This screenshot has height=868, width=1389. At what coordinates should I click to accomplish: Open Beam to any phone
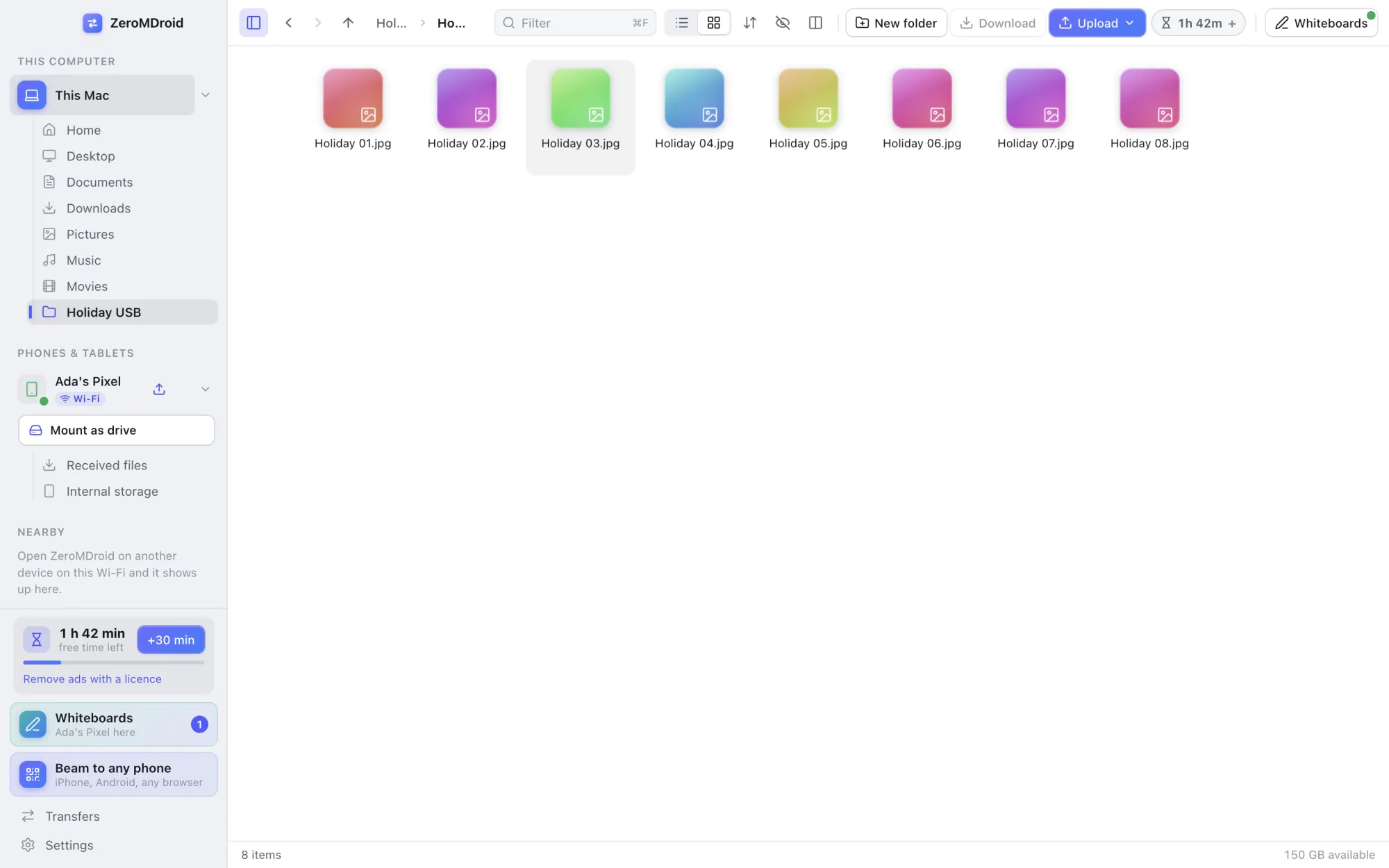click(x=114, y=774)
